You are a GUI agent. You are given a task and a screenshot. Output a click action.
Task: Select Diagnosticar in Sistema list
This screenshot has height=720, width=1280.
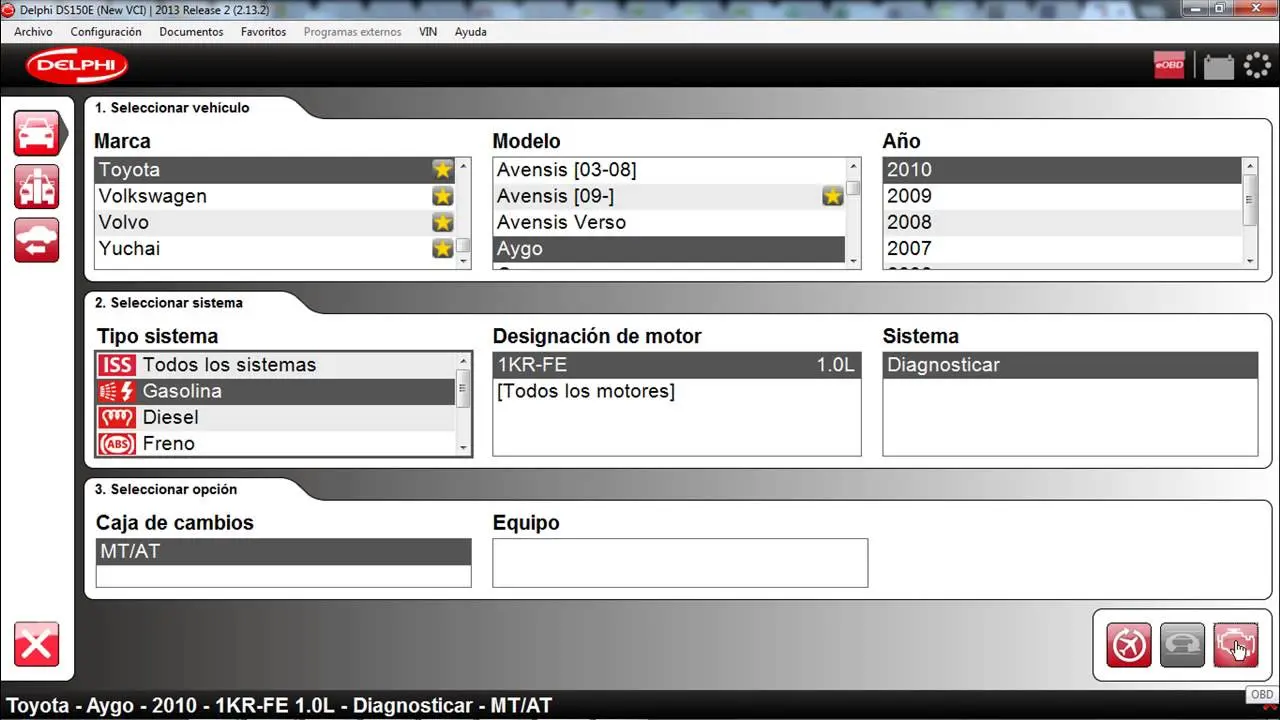[x=1070, y=365]
